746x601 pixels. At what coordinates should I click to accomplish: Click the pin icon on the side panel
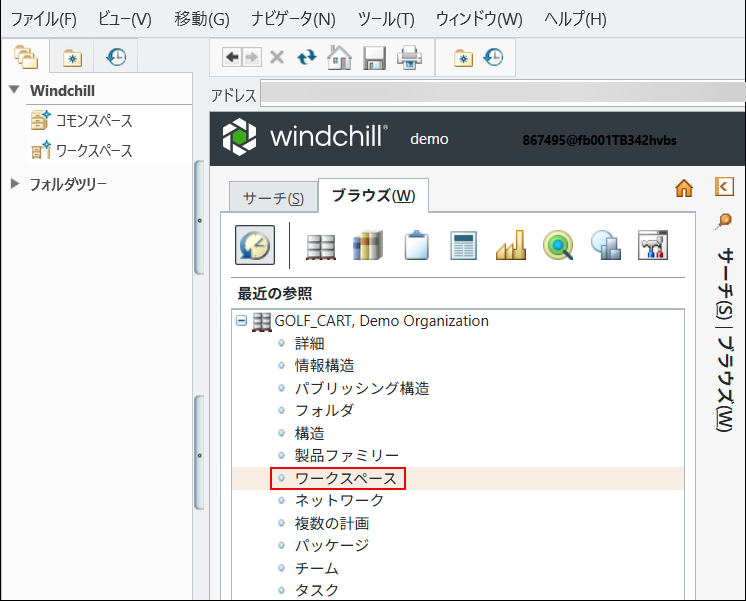click(x=724, y=221)
